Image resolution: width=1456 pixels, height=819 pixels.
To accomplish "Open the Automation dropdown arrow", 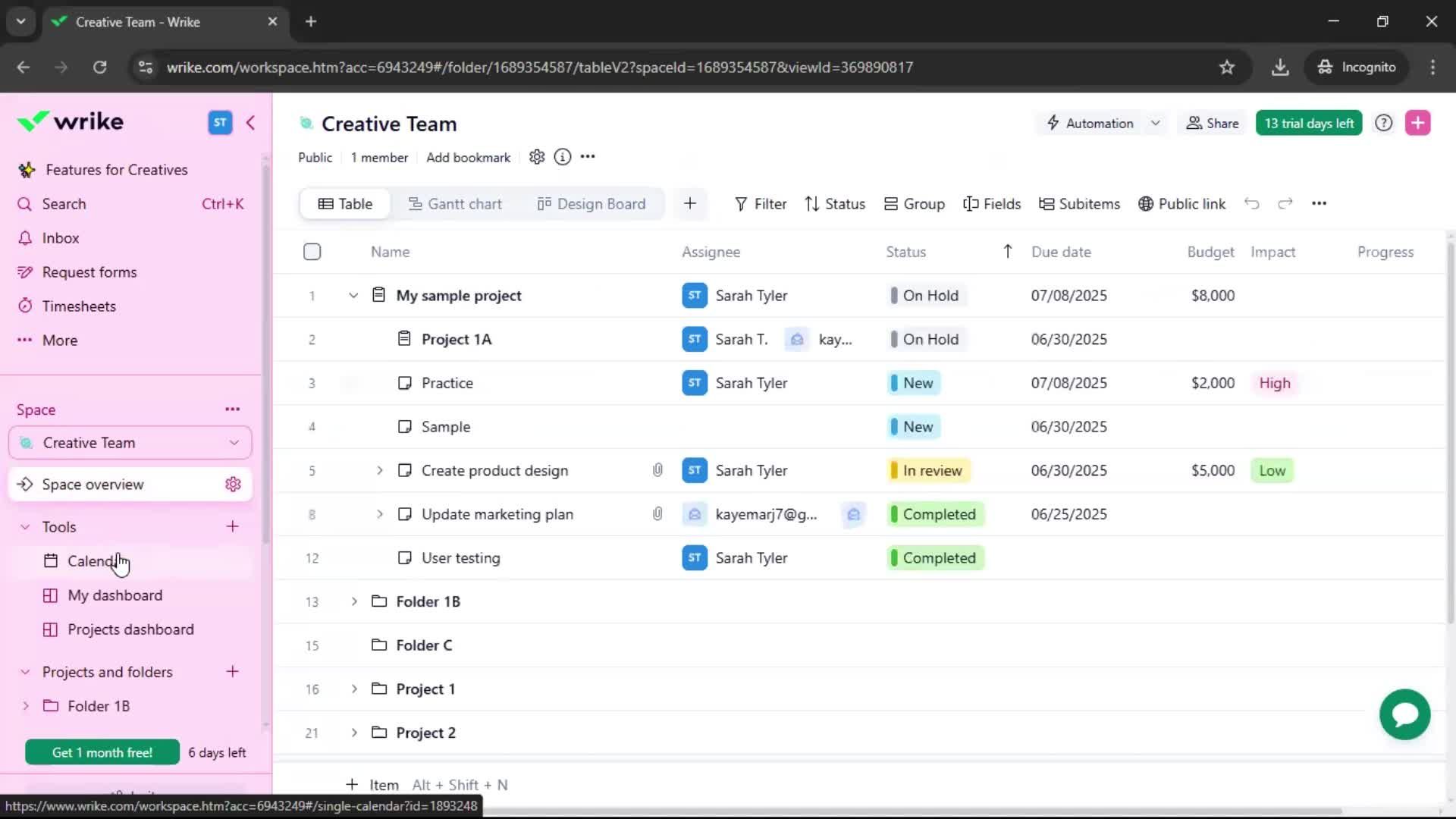I will [x=1156, y=123].
